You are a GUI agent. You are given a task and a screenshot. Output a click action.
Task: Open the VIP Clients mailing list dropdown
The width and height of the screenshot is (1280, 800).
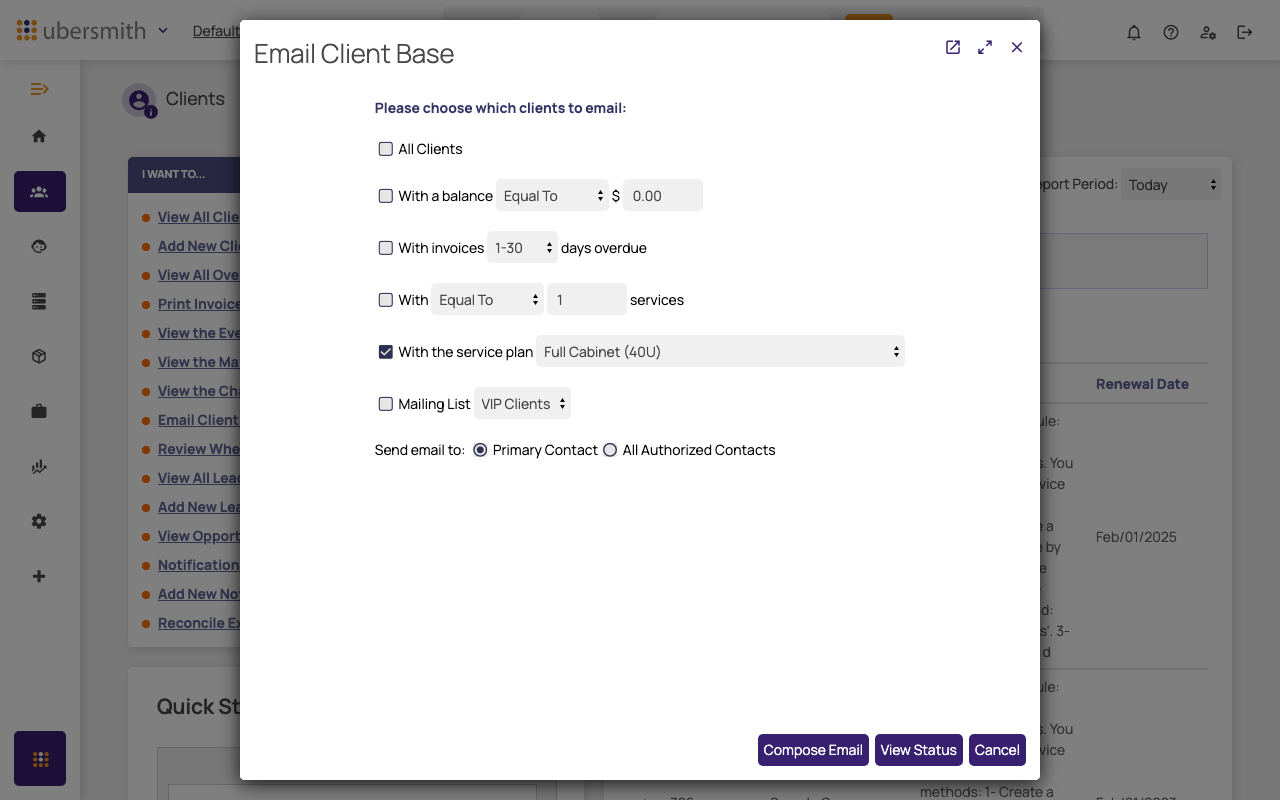coord(522,404)
